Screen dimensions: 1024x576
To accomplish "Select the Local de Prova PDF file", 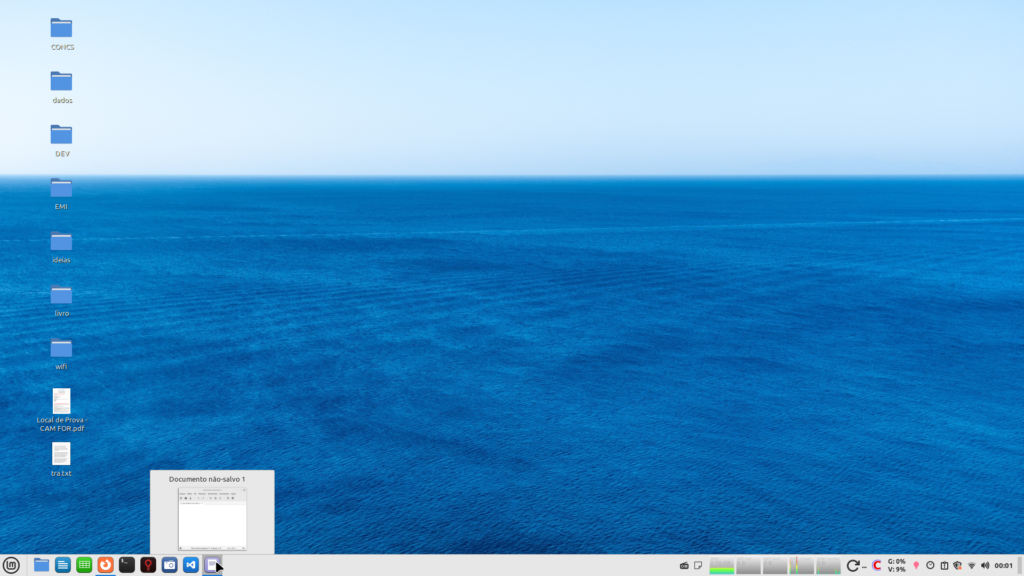I will pos(61,401).
